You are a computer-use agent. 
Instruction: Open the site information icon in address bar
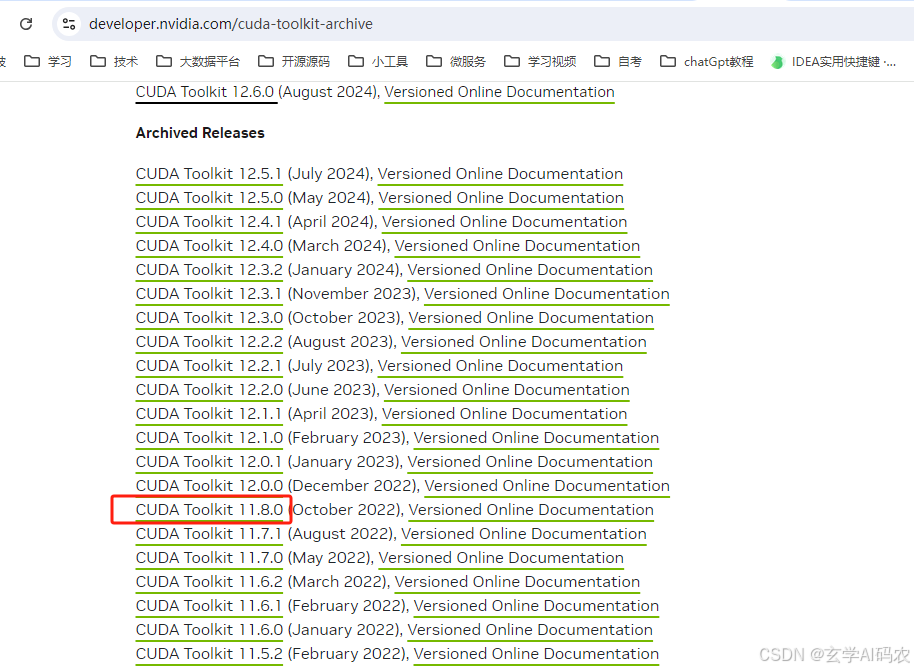(69, 24)
